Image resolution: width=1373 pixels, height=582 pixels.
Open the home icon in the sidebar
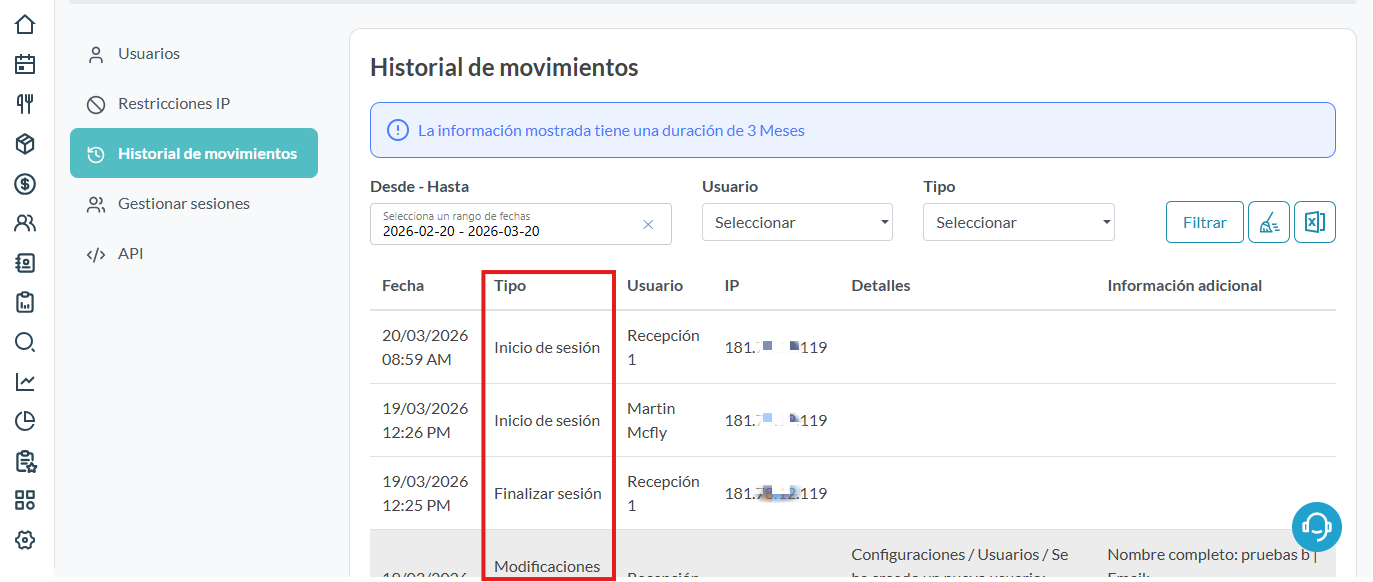pyautogui.click(x=25, y=24)
